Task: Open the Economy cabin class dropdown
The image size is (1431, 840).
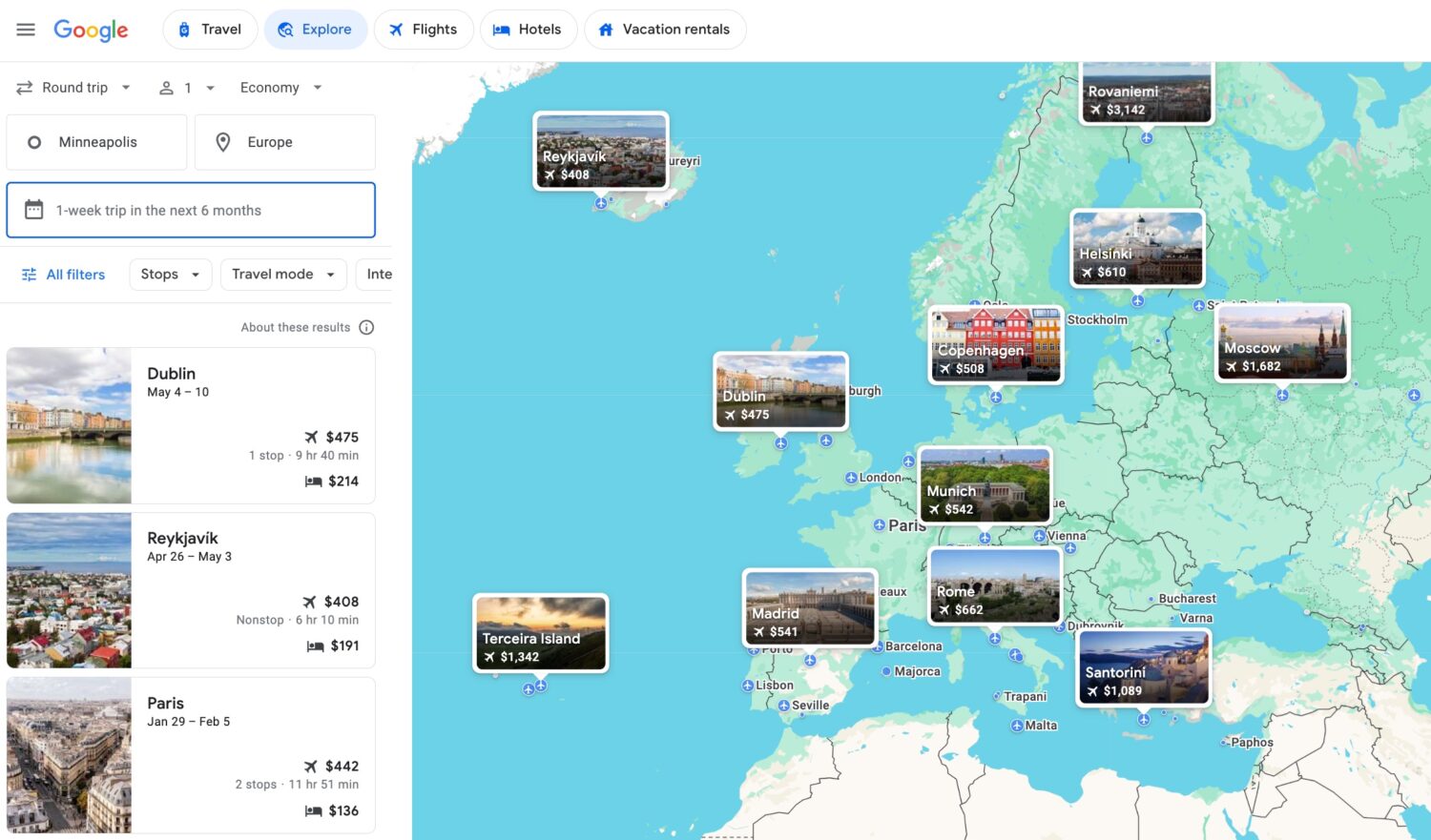Action: [x=280, y=87]
